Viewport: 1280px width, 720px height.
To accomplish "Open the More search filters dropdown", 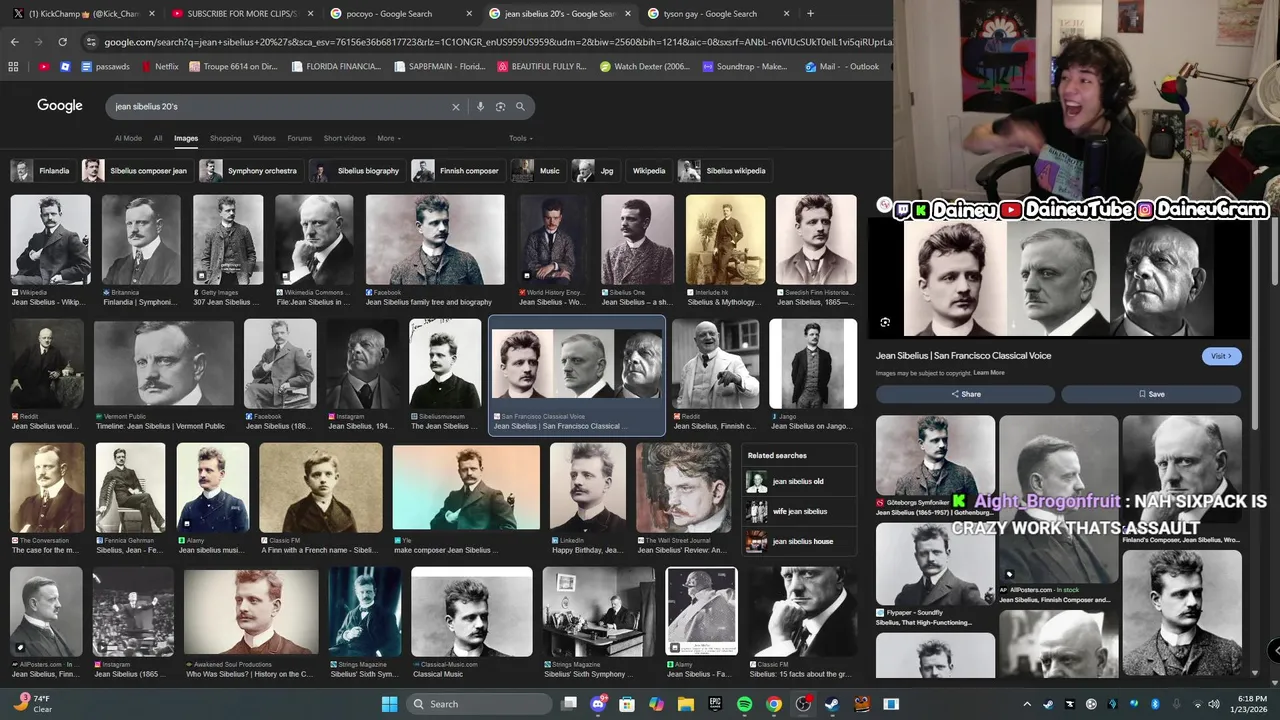I will tap(389, 138).
